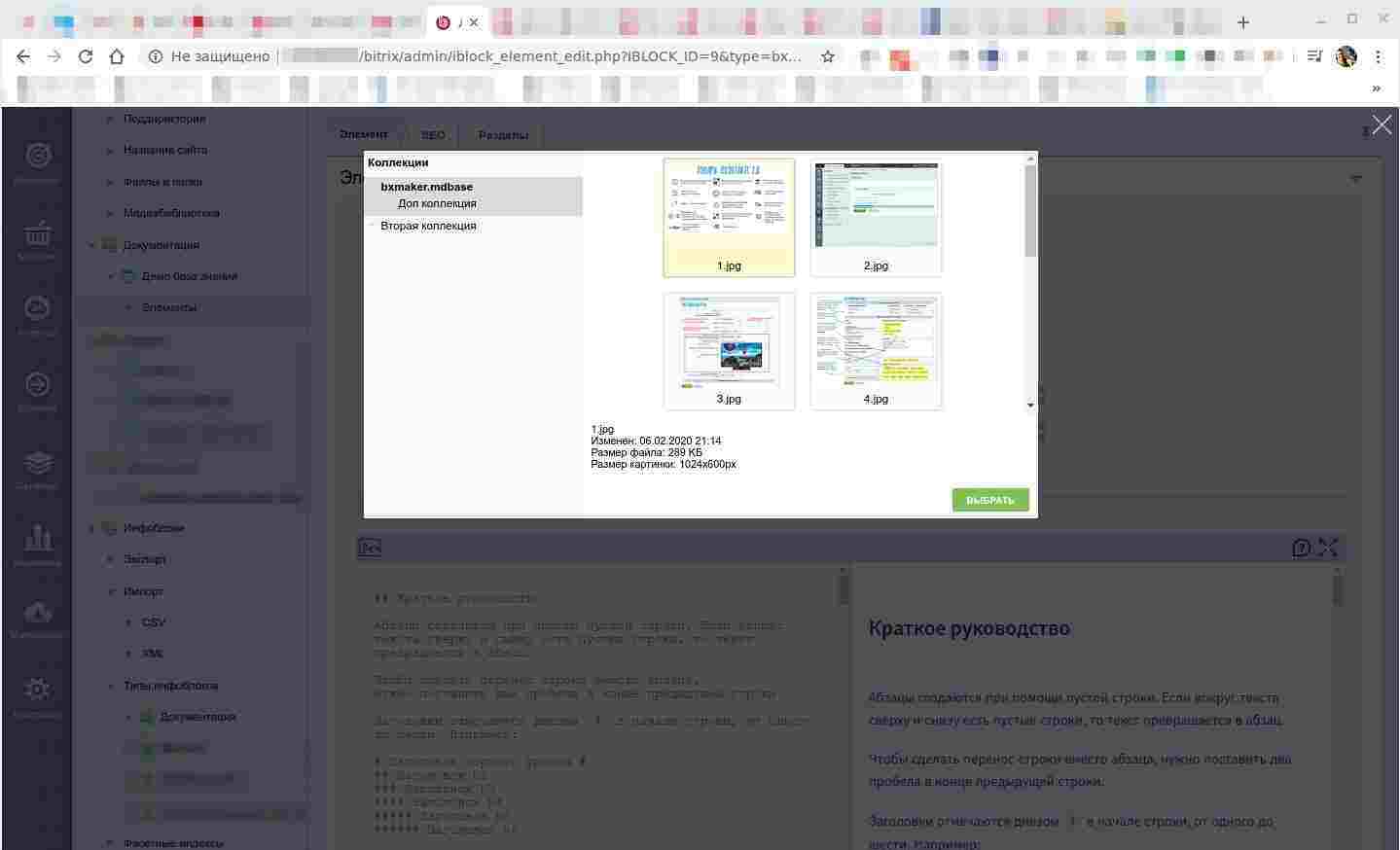Open the markdown help icon above the preview
Viewport: 1400px width, 850px height.
pyautogui.click(x=1302, y=548)
